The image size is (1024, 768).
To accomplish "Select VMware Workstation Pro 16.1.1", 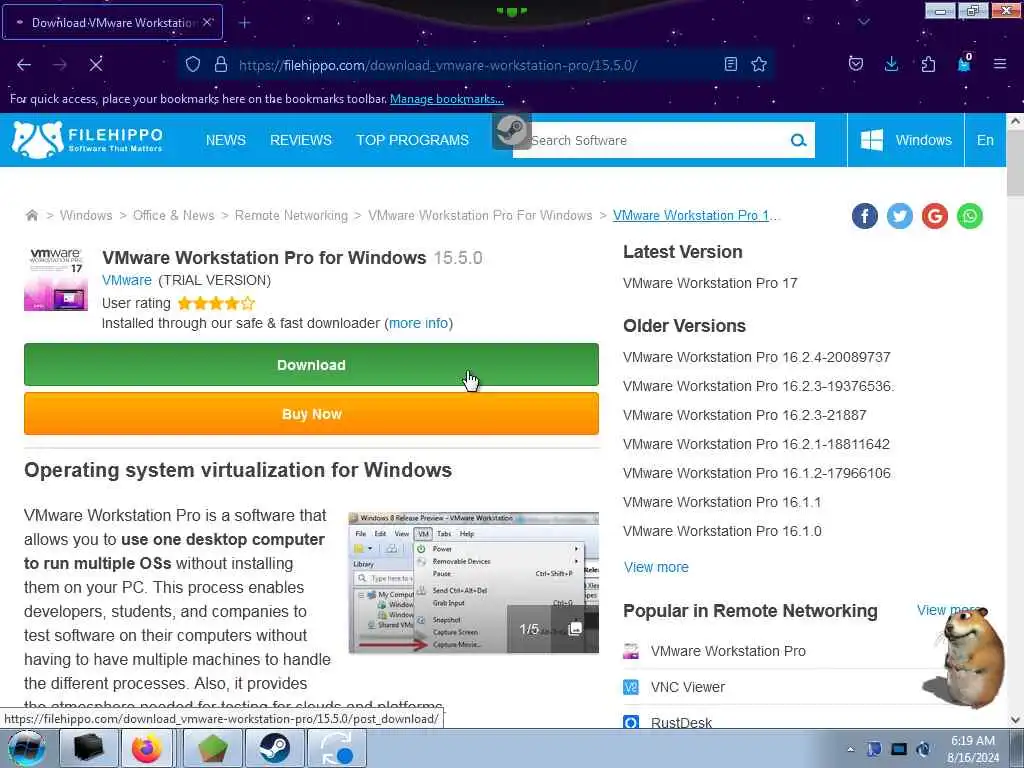I will pyautogui.click(x=722, y=502).
